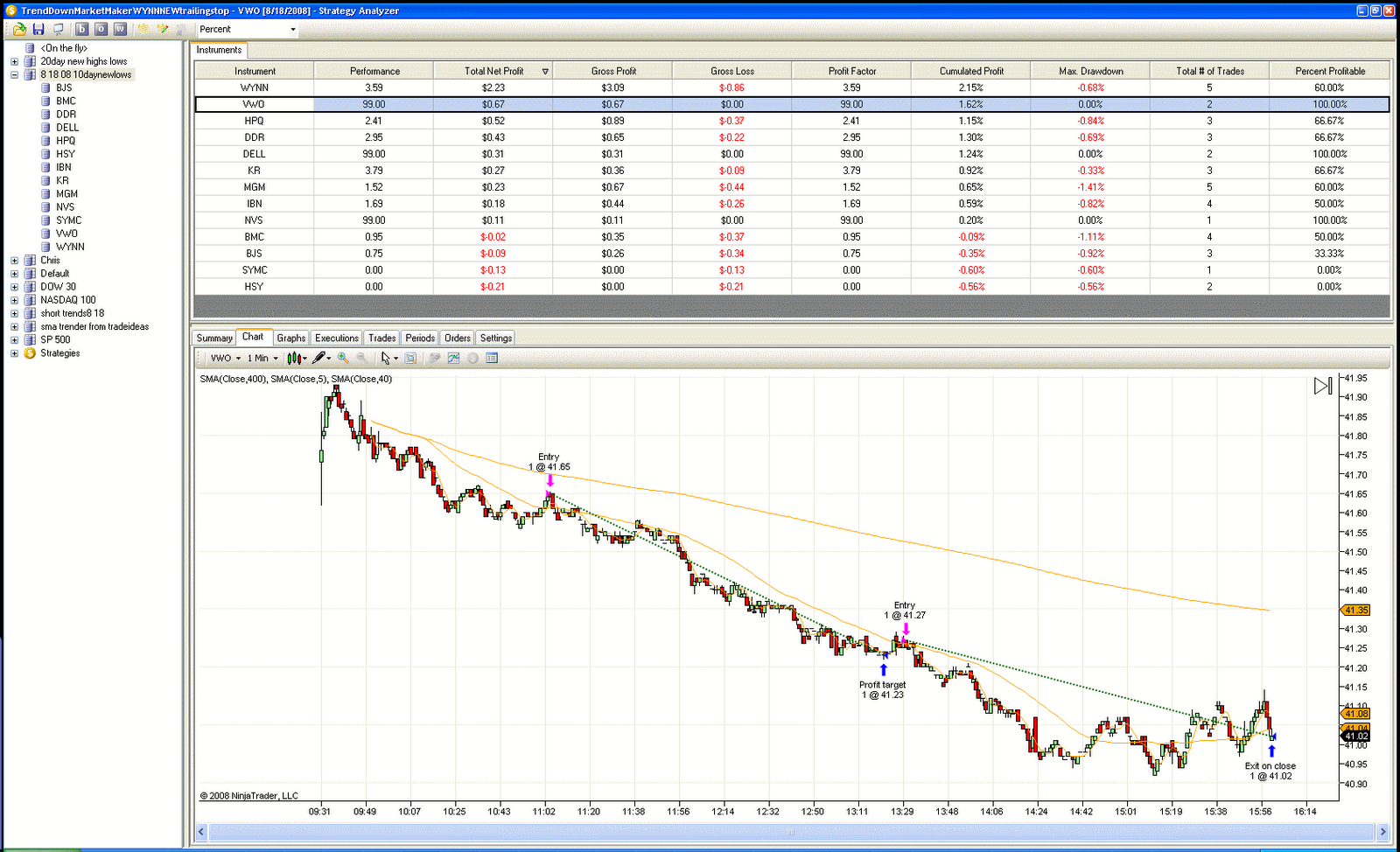
Task: Click the chart's horizontal scrollbar
Action: click(x=787, y=832)
